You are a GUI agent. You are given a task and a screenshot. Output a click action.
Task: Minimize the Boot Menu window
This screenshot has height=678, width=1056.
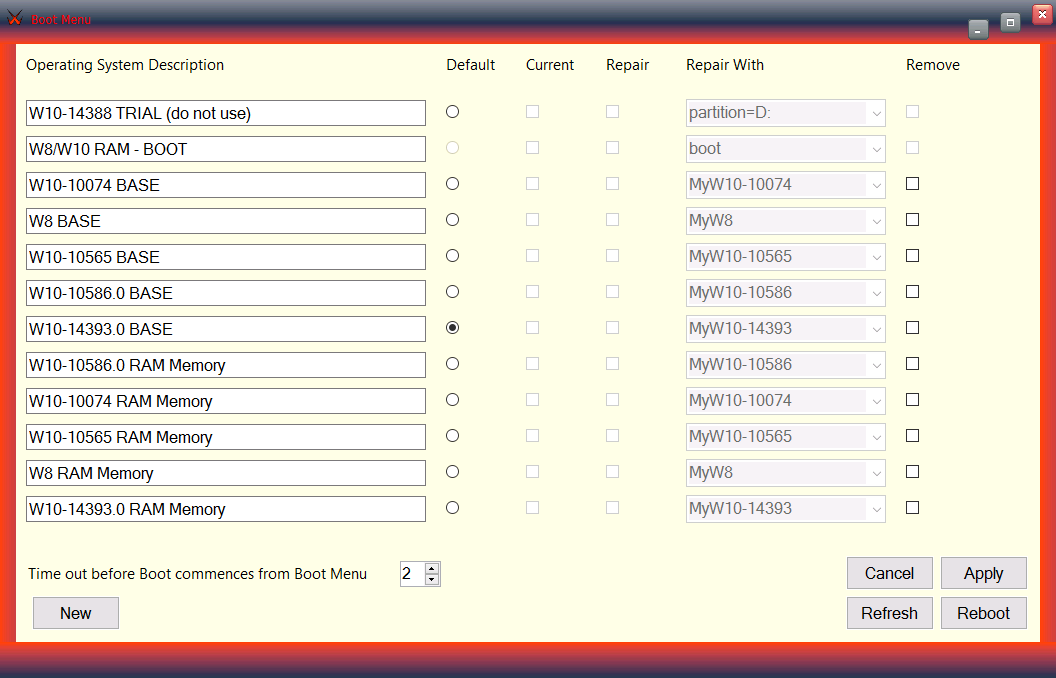tap(978, 30)
